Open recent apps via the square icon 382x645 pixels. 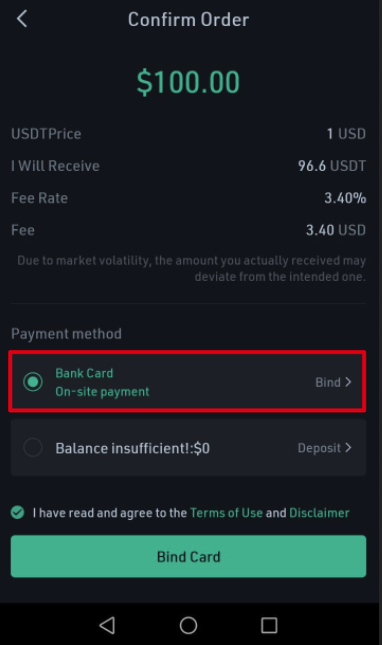(x=269, y=625)
